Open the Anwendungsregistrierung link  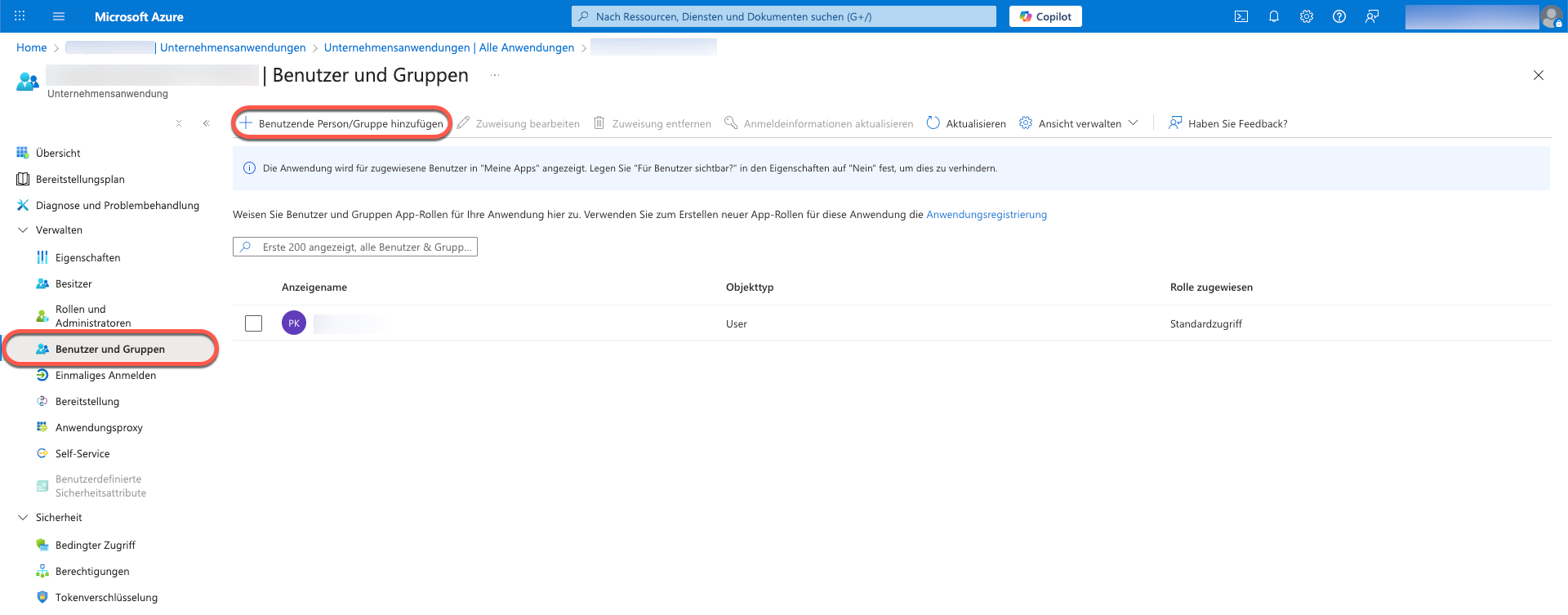point(986,215)
